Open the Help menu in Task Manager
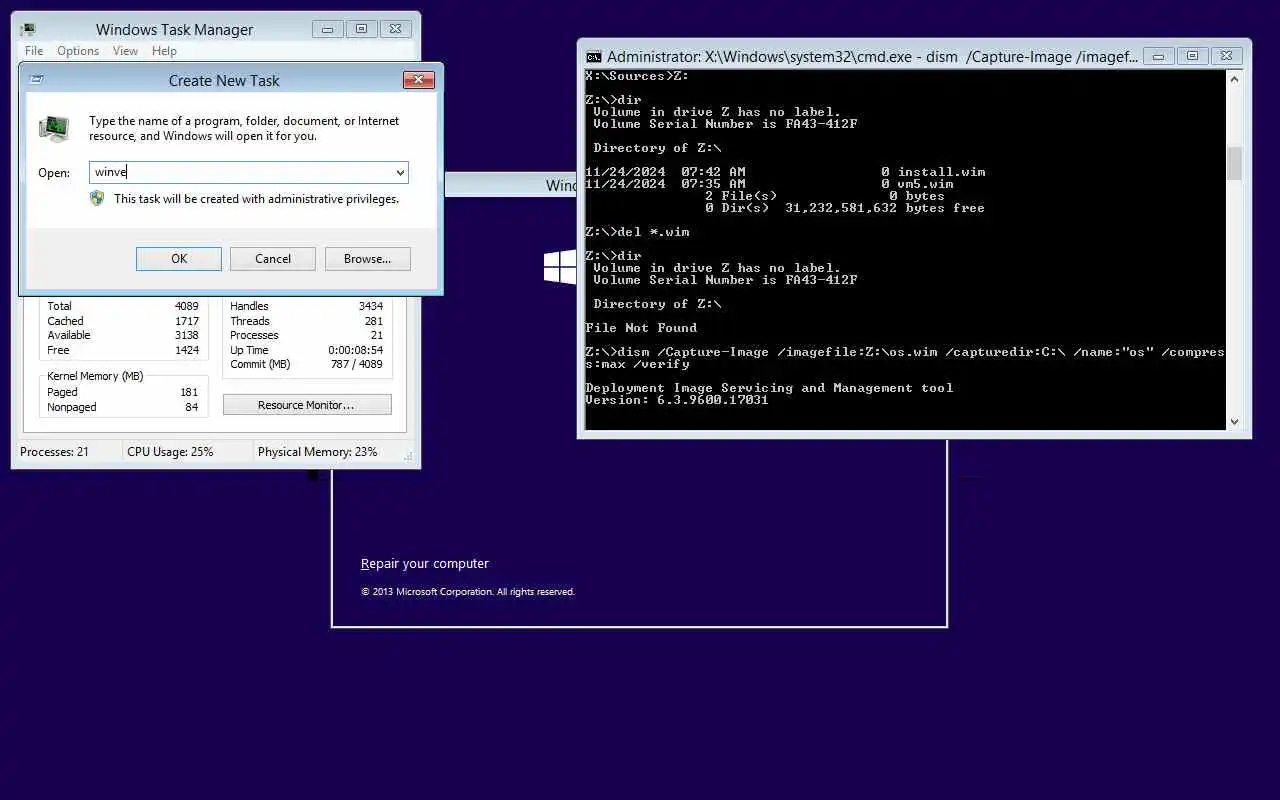The width and height of the screenshot is (1280, 800). [x=164, y=51]
